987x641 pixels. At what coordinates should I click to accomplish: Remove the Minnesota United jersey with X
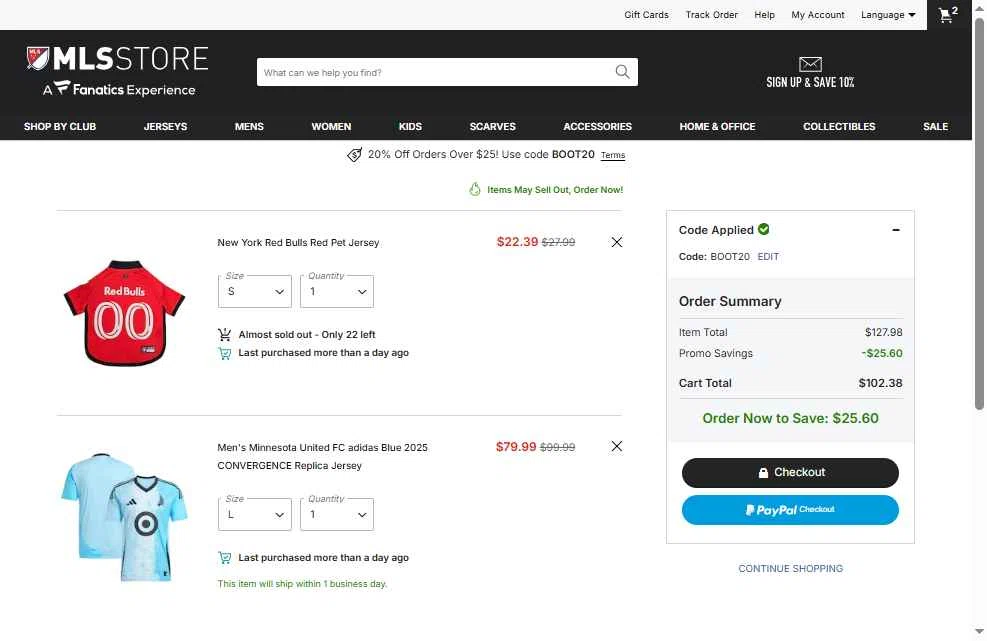(617, 446)
